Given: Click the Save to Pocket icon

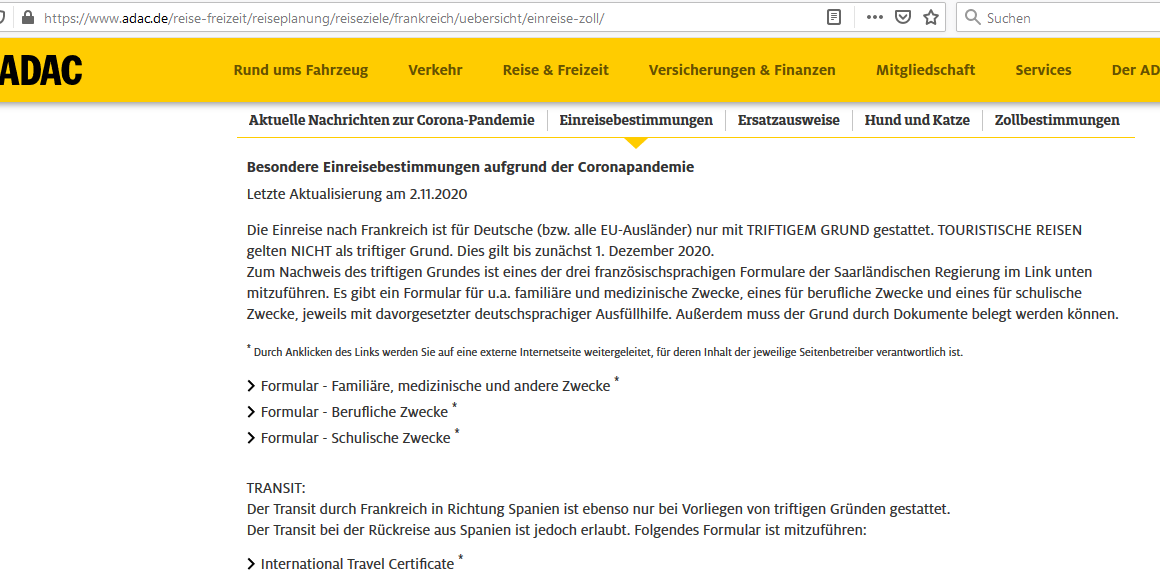Looking at the screenshot, I should point(903,17).
